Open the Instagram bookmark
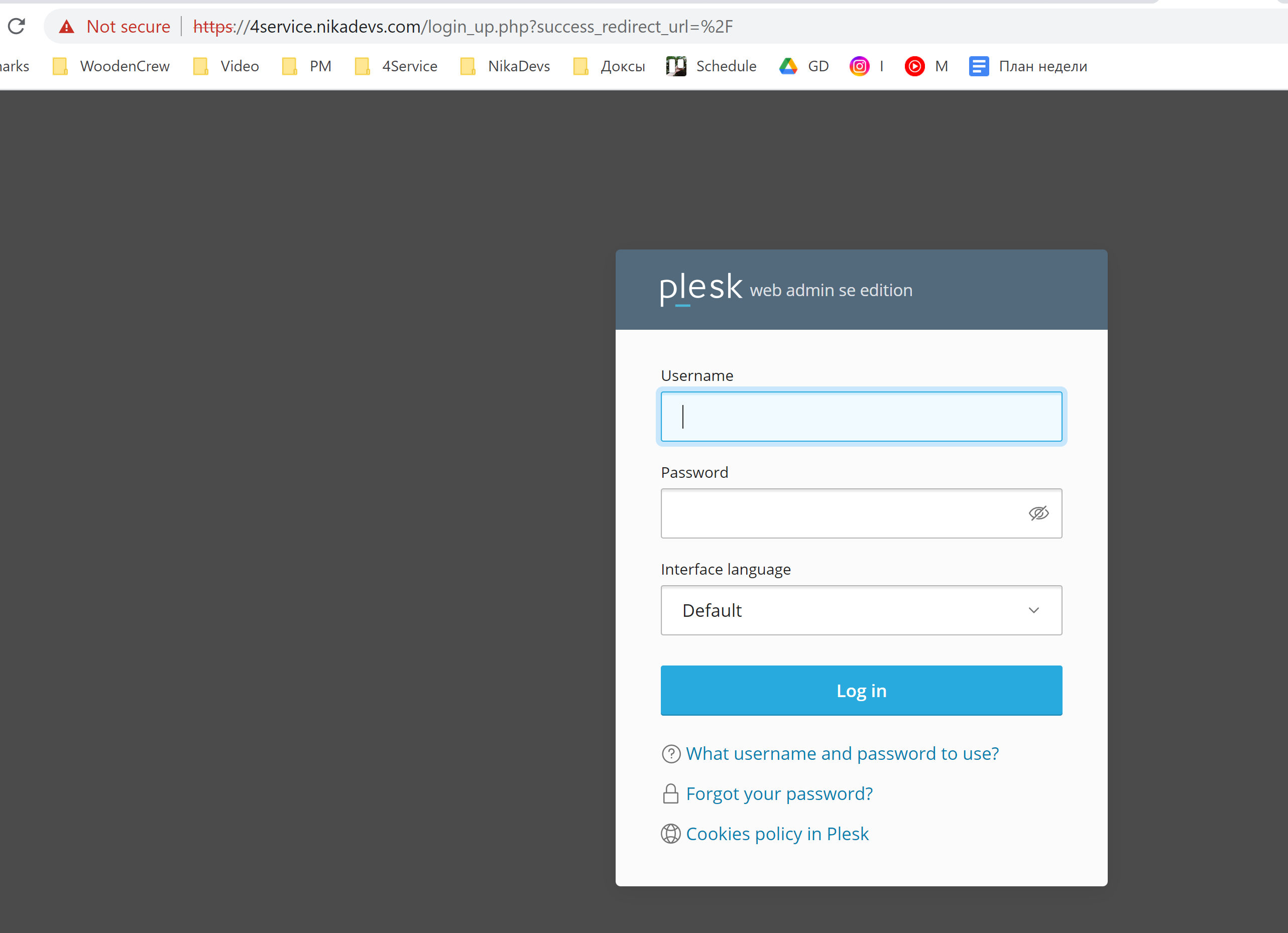1288x933 pixels. 867,66
